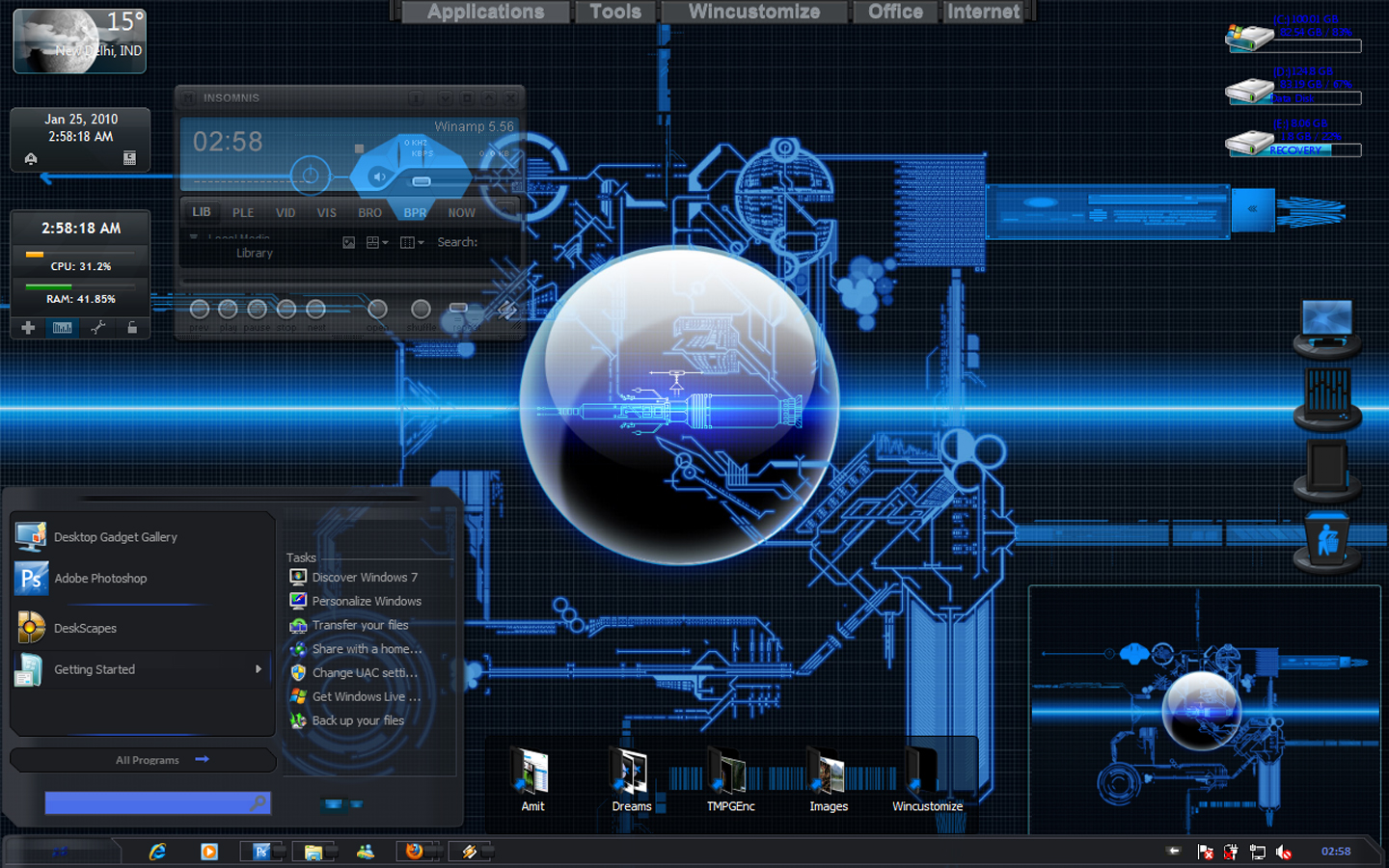The image size is (1389, 868).
Task: Click Personalize Windows task
Action: [x=356, y=601]
